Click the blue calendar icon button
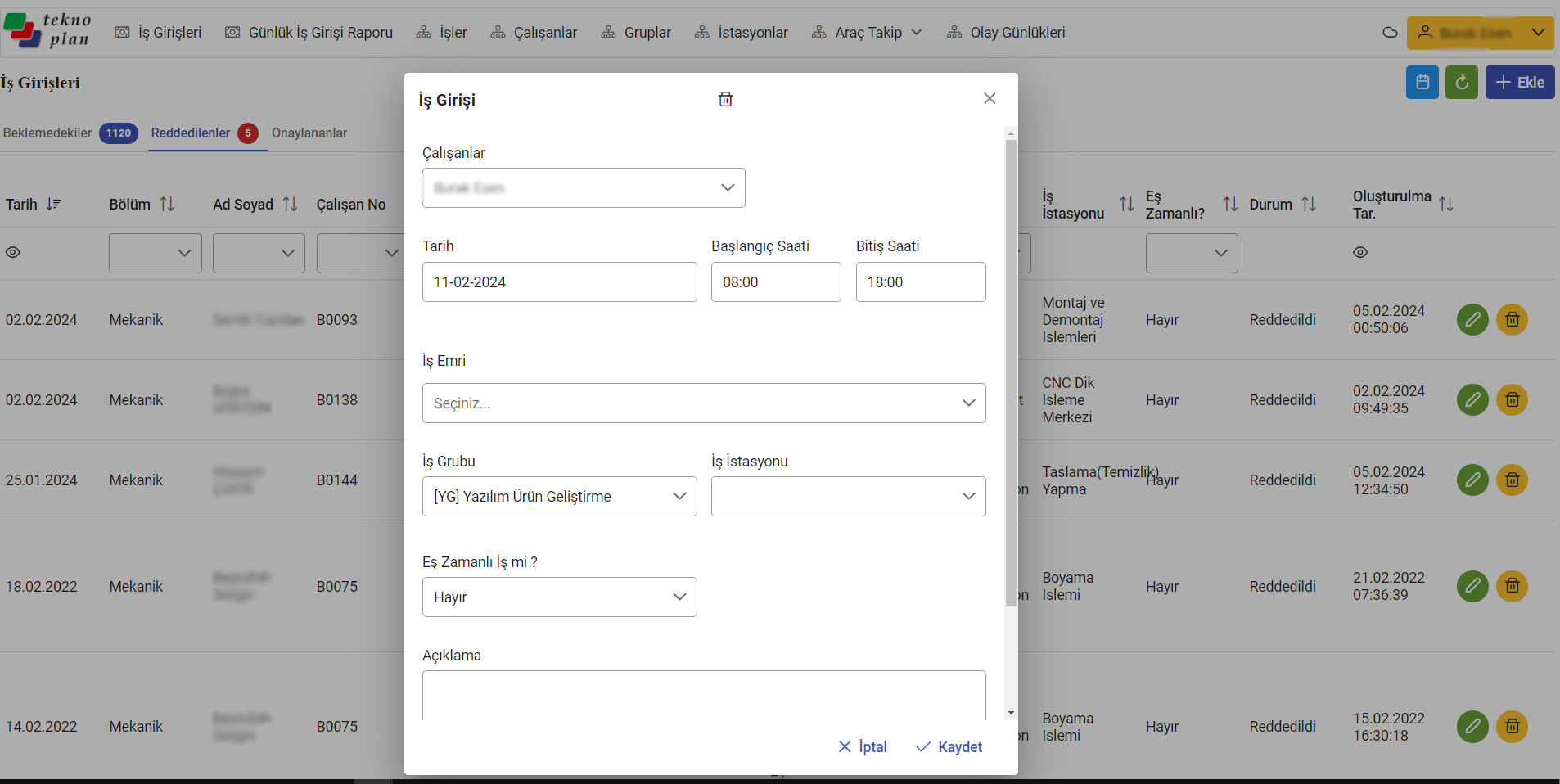 click(1422, 83)
